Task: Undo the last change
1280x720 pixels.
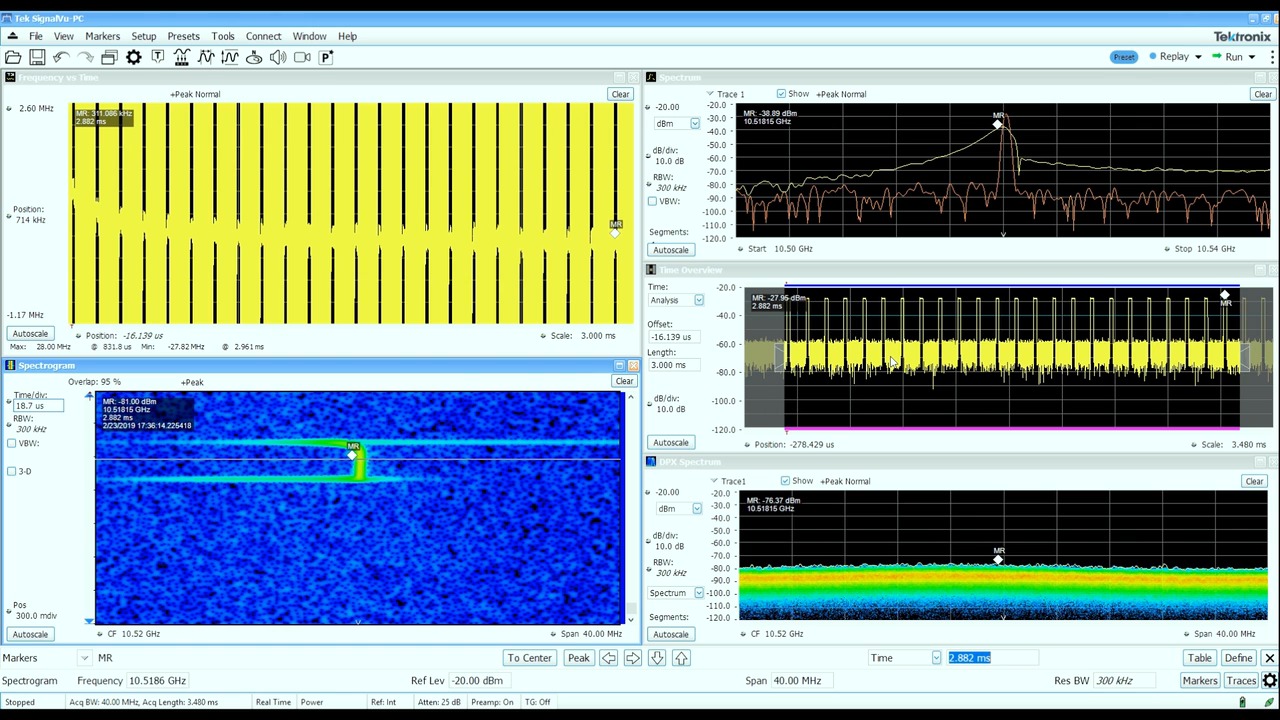Action: pyautogui.click(x=61, y=57)
